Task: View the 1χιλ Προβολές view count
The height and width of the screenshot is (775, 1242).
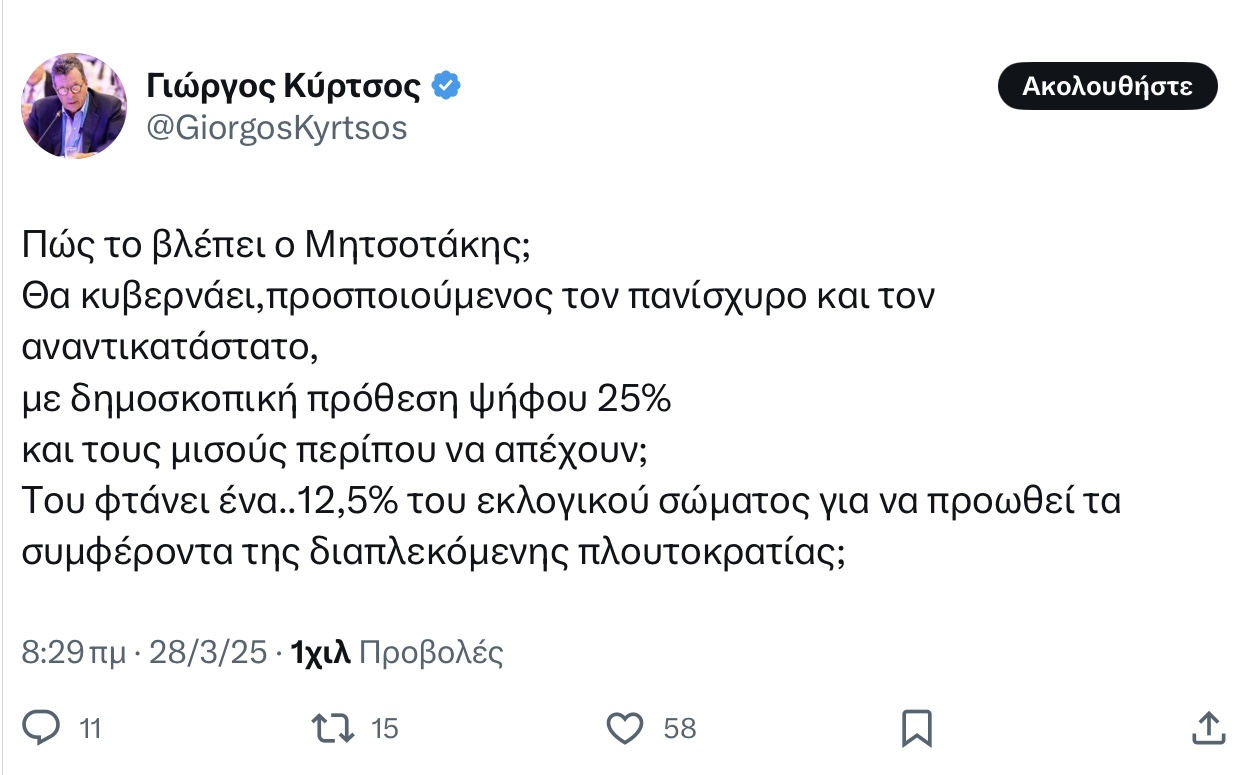Action: 396,653
